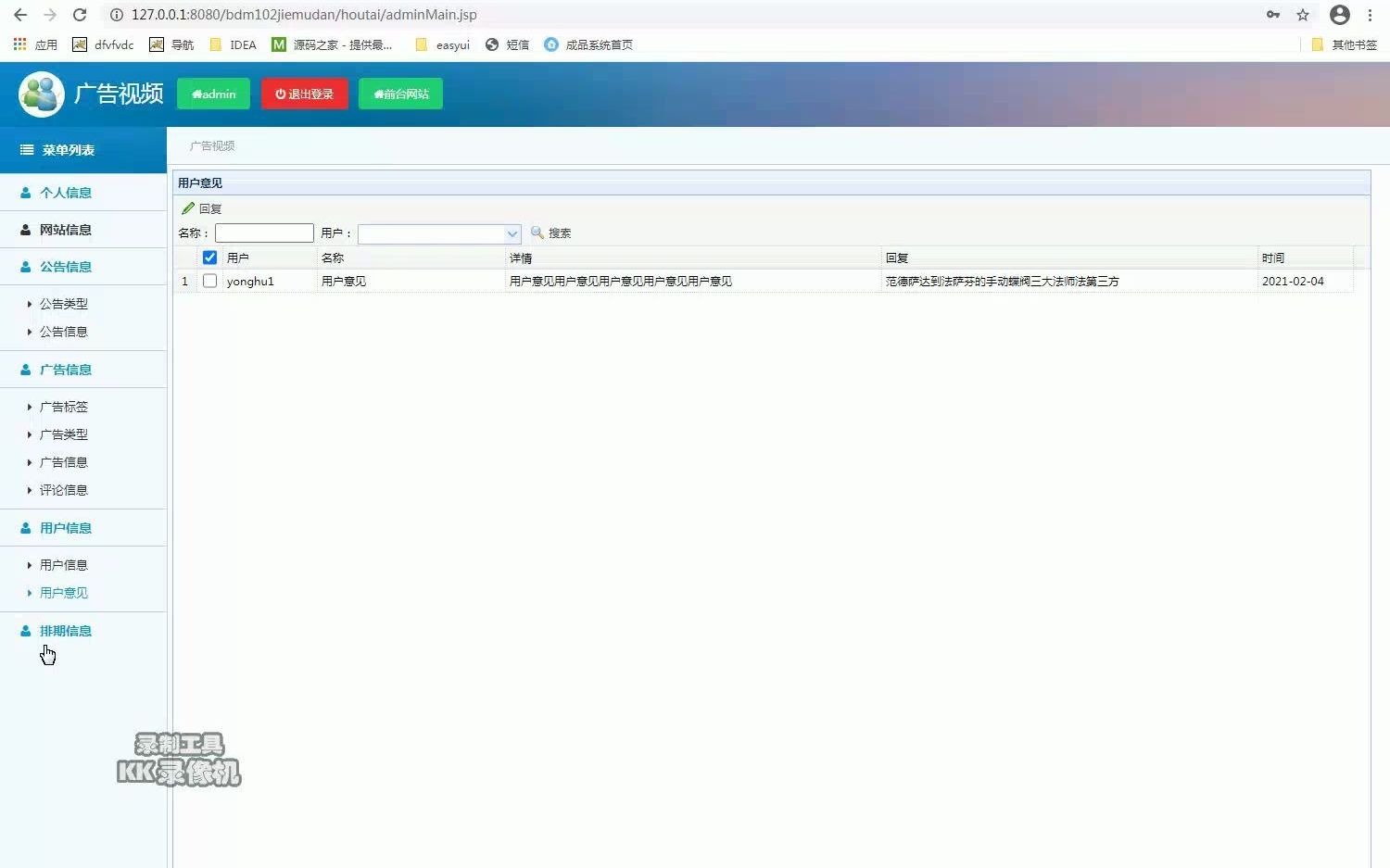Open the Chrome three-dot menu
The height and width of the screenshot is (868, 1390).
(x=1371, y=15)
